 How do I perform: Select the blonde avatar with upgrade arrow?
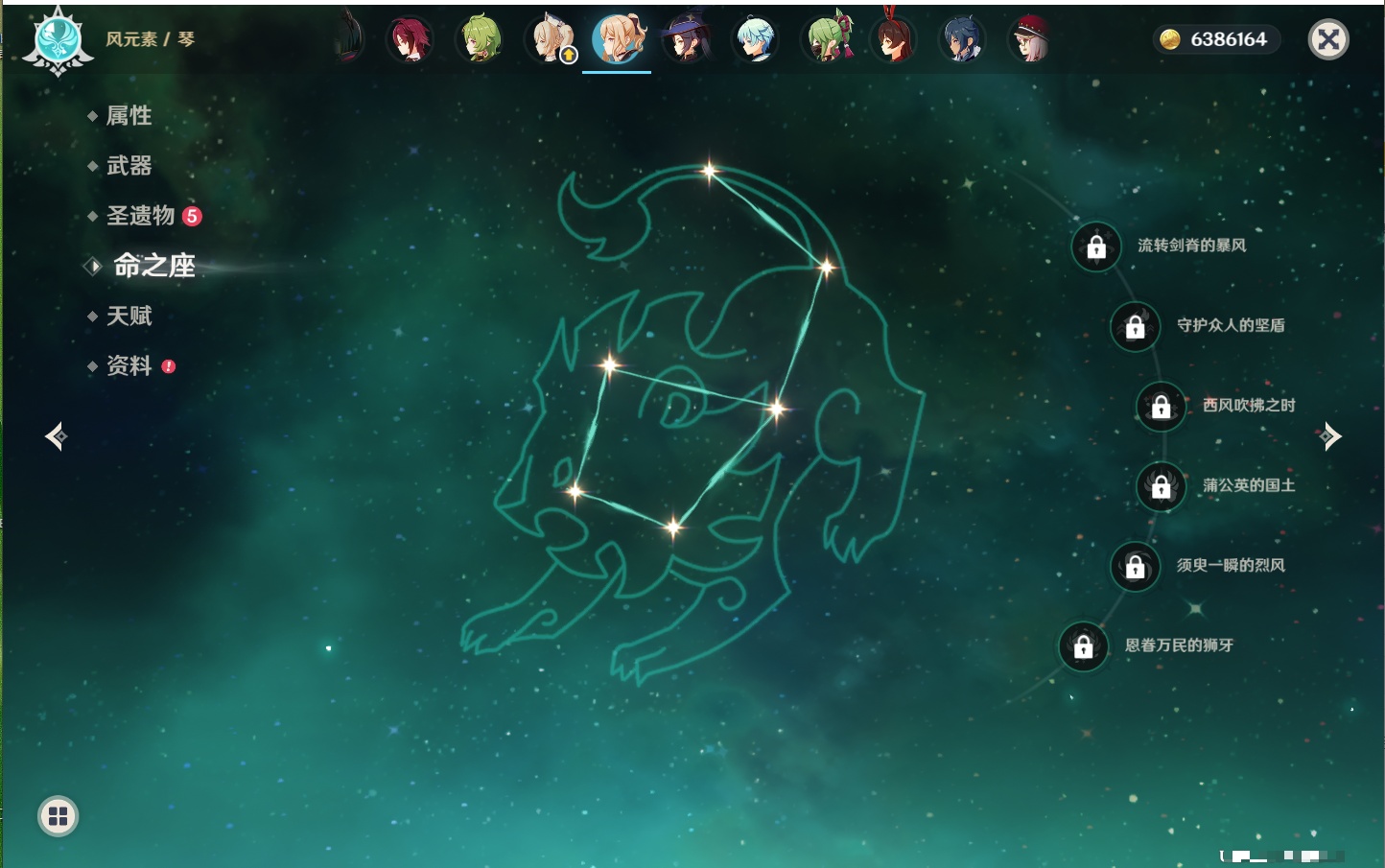(551, 39)
